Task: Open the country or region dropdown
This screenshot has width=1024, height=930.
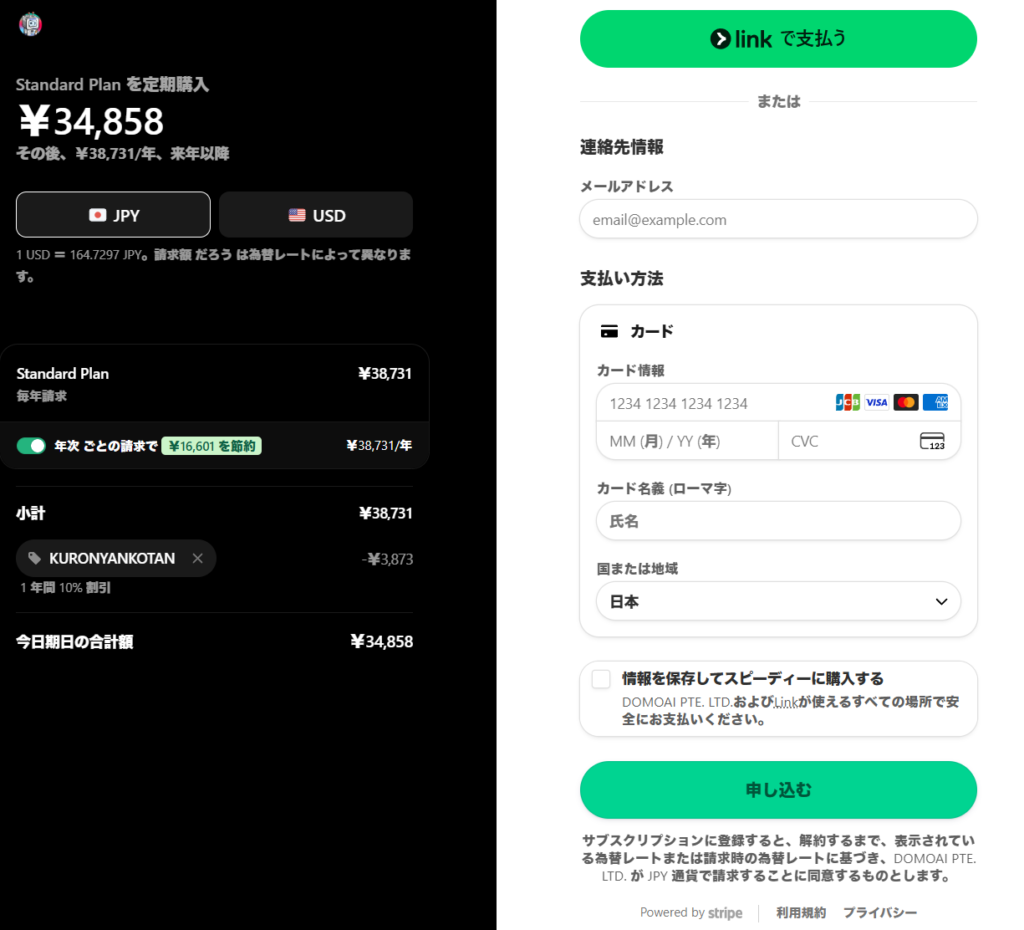Action: coord(778,602)
